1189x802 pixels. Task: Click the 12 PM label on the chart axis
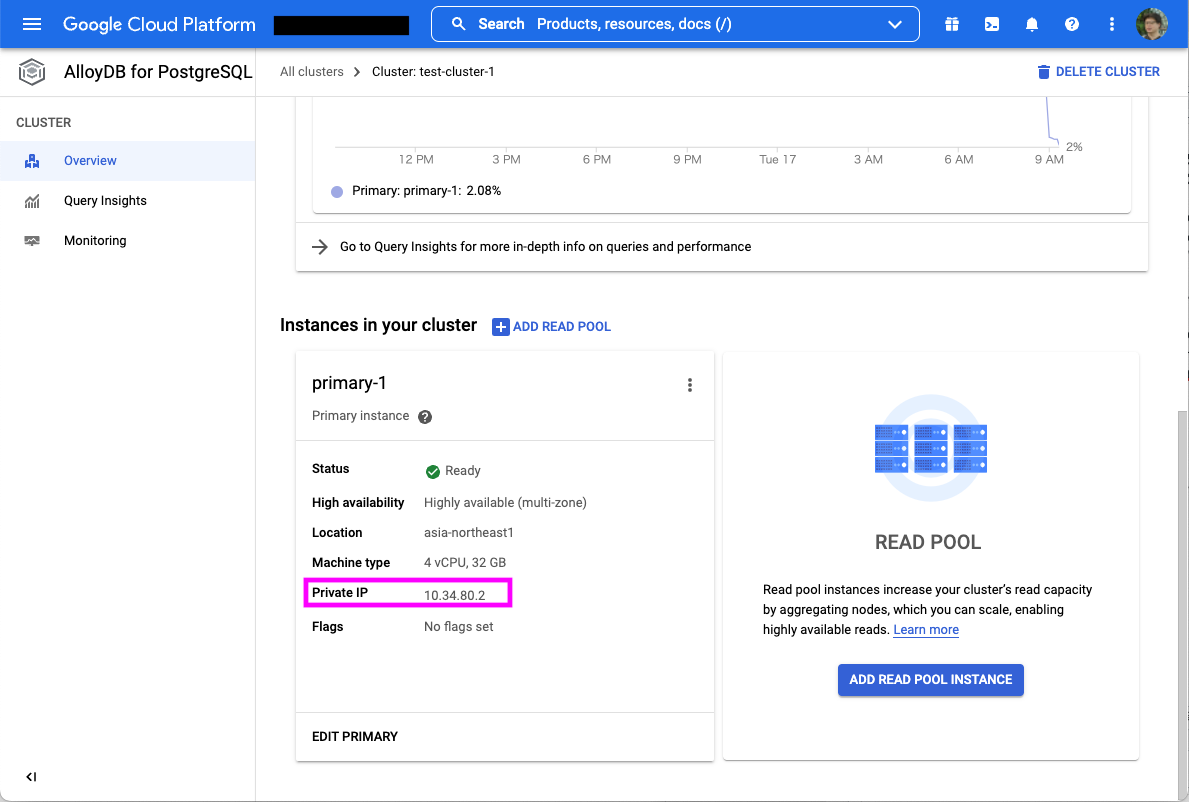click(416, 159)
